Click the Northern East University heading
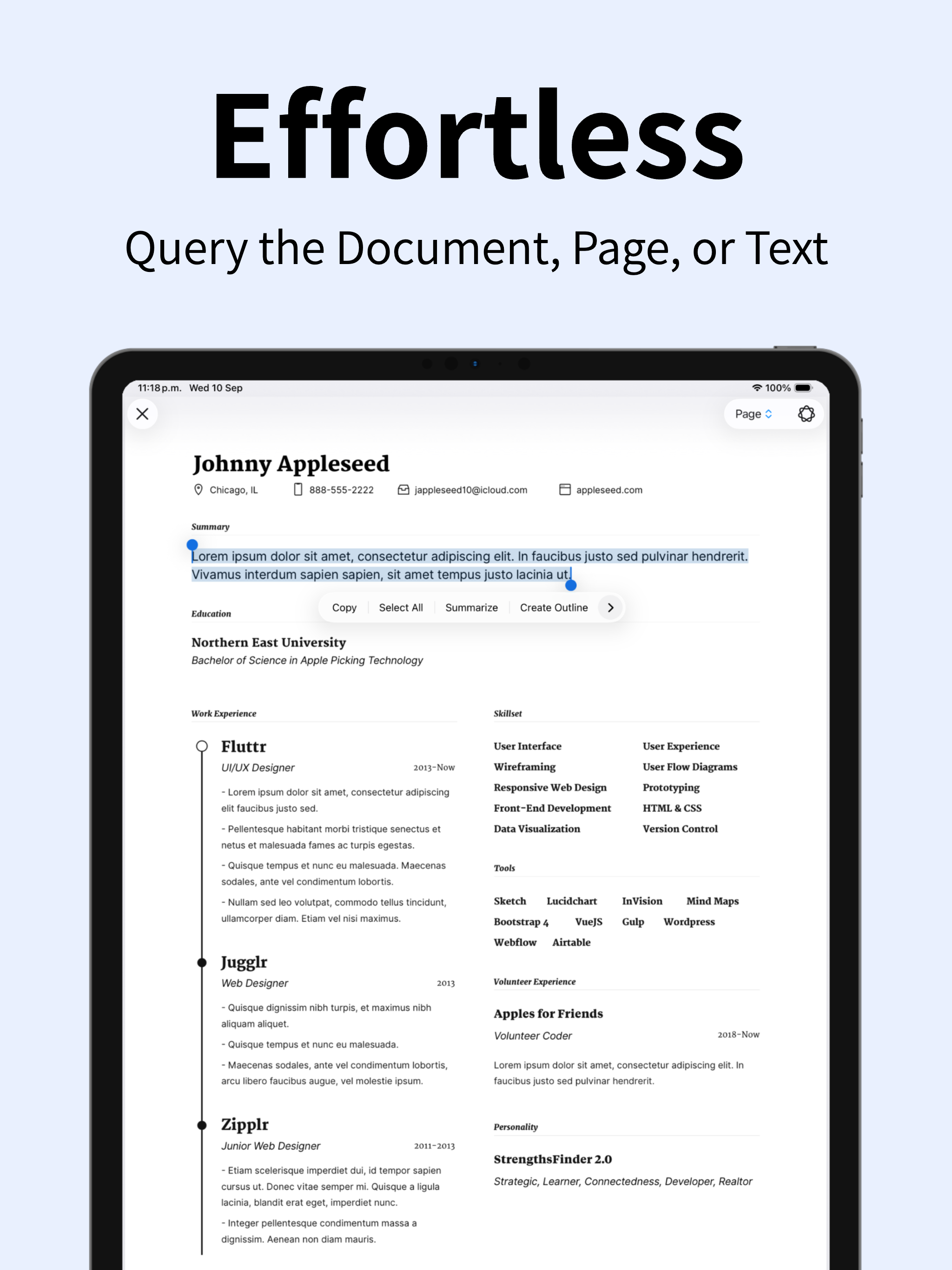Viewport: 952px width, 1270px height. 269,642
